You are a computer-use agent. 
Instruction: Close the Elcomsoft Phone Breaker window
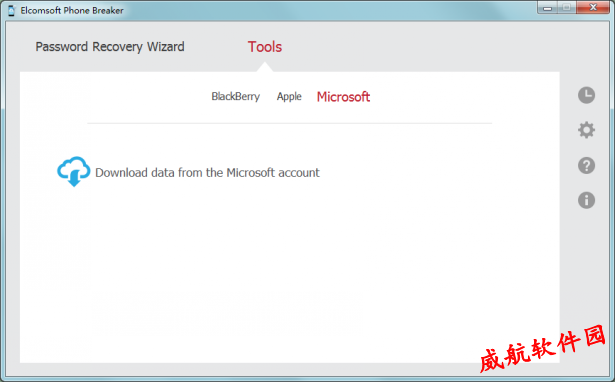pos(593,7)
